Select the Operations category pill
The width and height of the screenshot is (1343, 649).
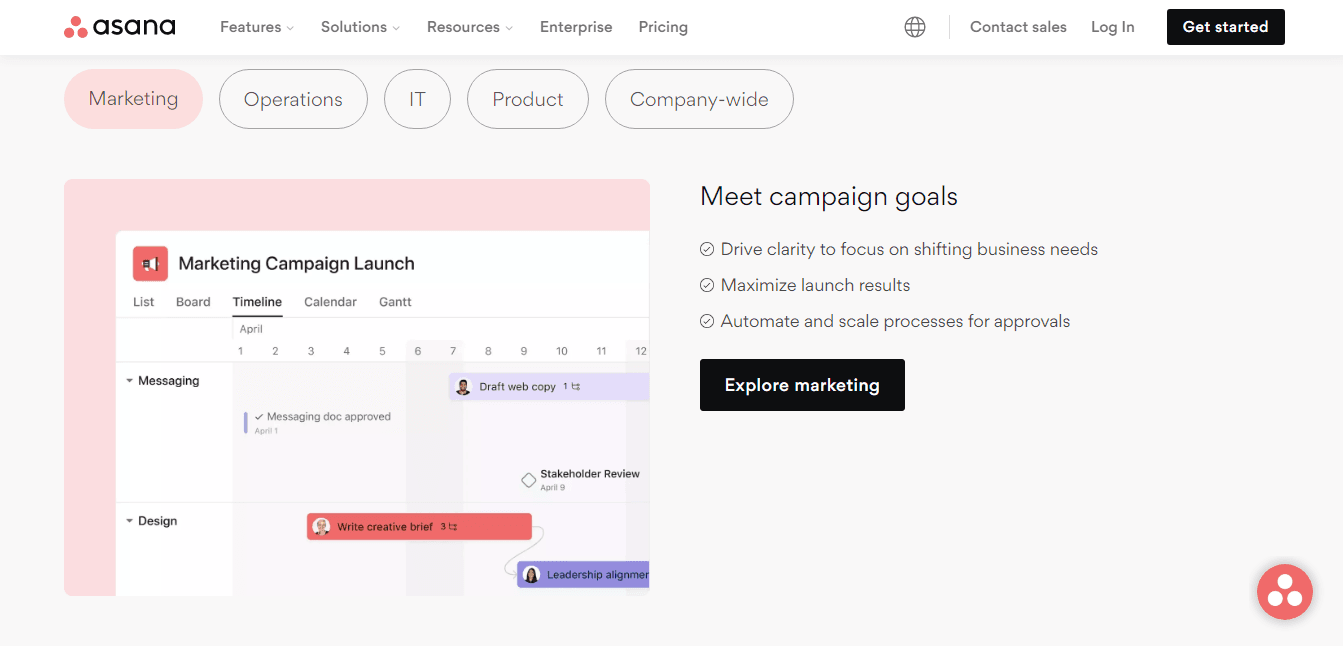pos(293,99)
